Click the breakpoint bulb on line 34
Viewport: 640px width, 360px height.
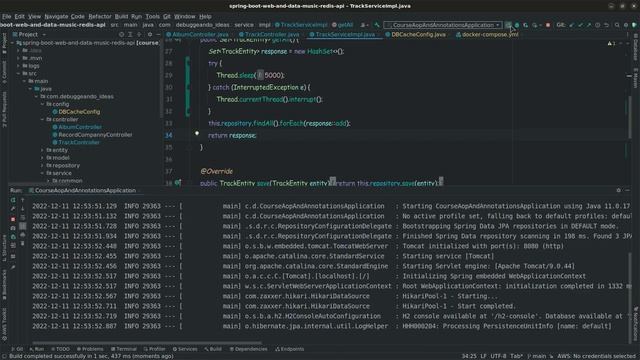coord(197,133)
